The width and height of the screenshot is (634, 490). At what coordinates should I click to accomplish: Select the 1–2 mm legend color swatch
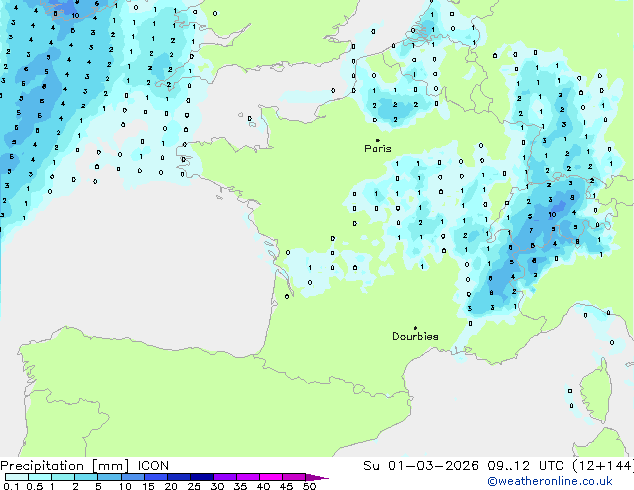click(x=63, y=477)
